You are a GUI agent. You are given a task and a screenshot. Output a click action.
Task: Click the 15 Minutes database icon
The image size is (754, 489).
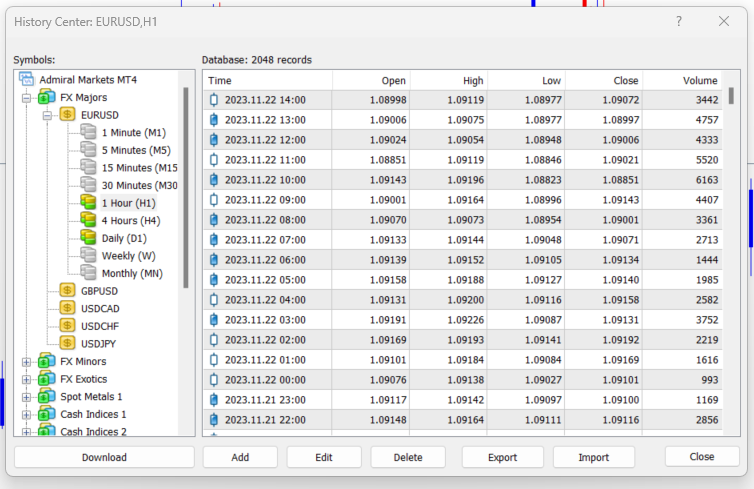[x=88, y=167]
